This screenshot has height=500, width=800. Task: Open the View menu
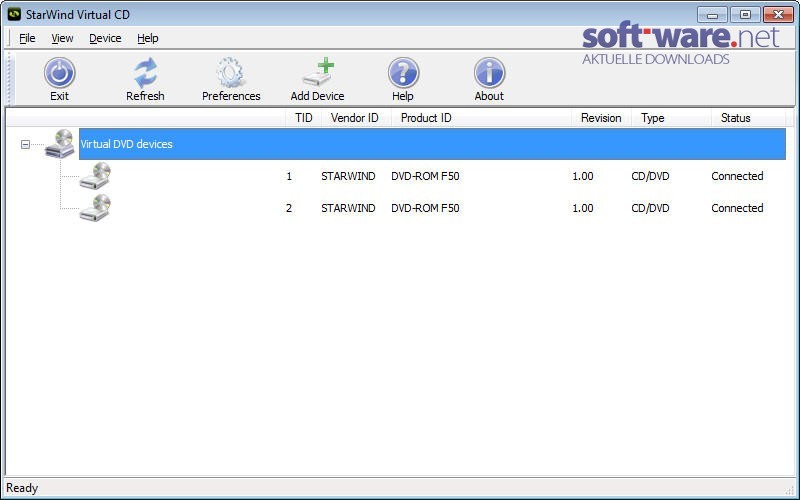[x=62, y=38]
